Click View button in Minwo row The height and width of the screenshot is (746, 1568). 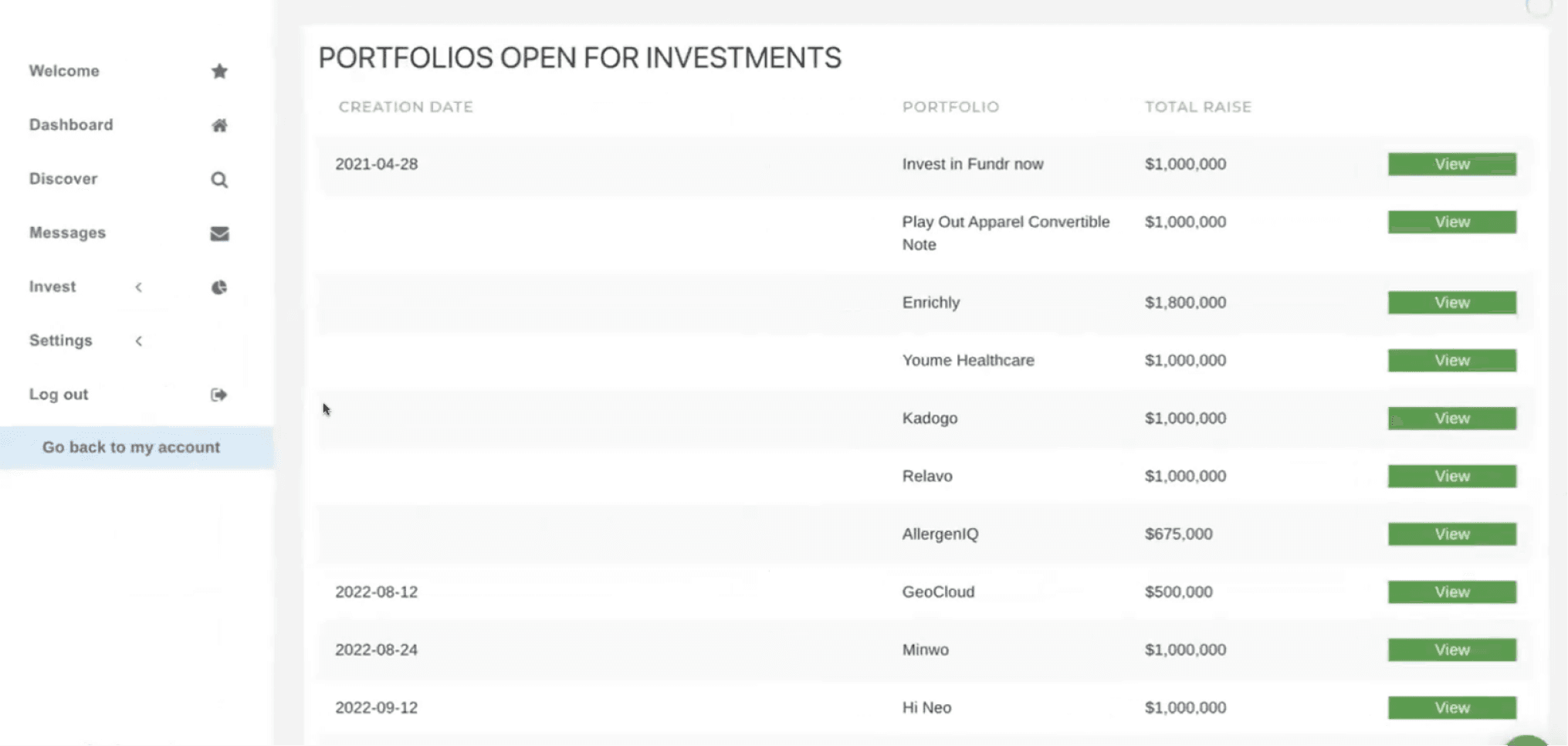[x=1451, y=649]
